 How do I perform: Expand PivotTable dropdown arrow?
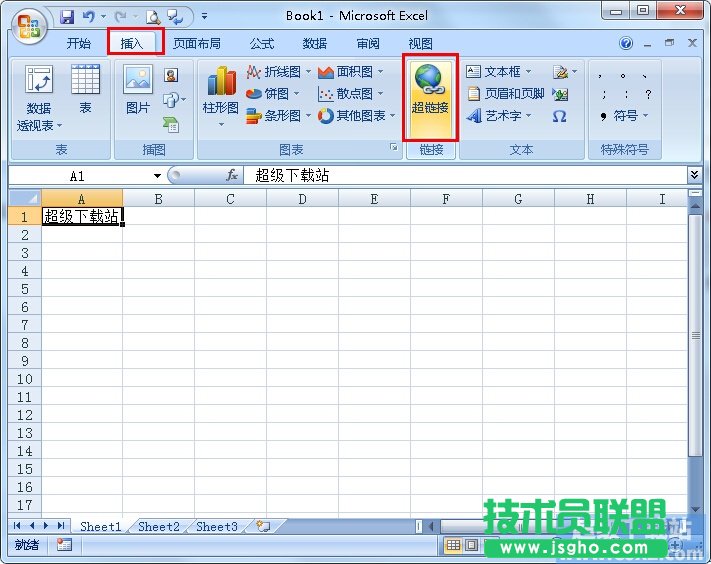[x=59, y=125]
